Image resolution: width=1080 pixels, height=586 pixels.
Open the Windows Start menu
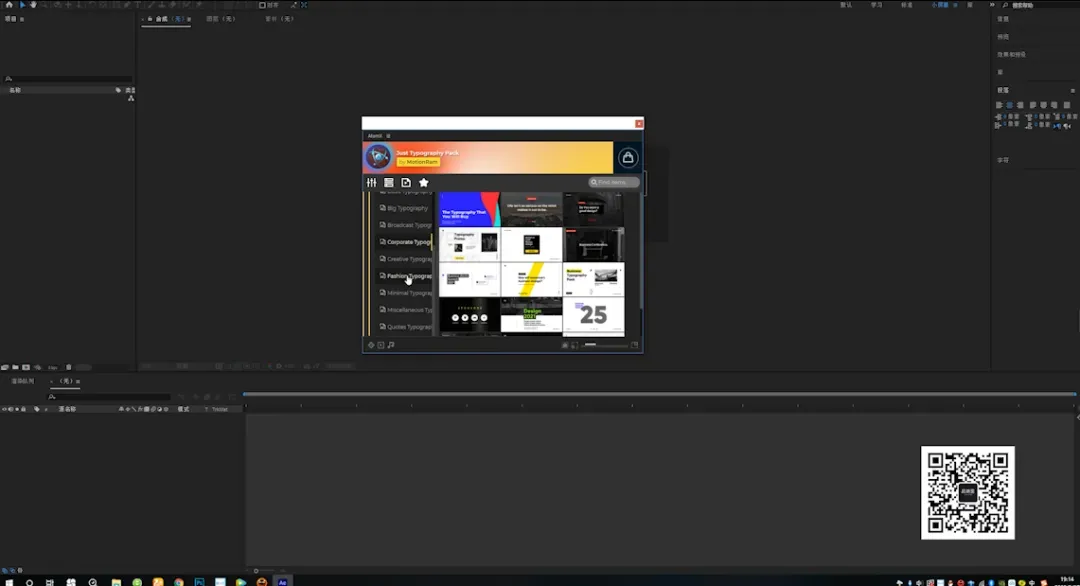[x=9, y=583]
